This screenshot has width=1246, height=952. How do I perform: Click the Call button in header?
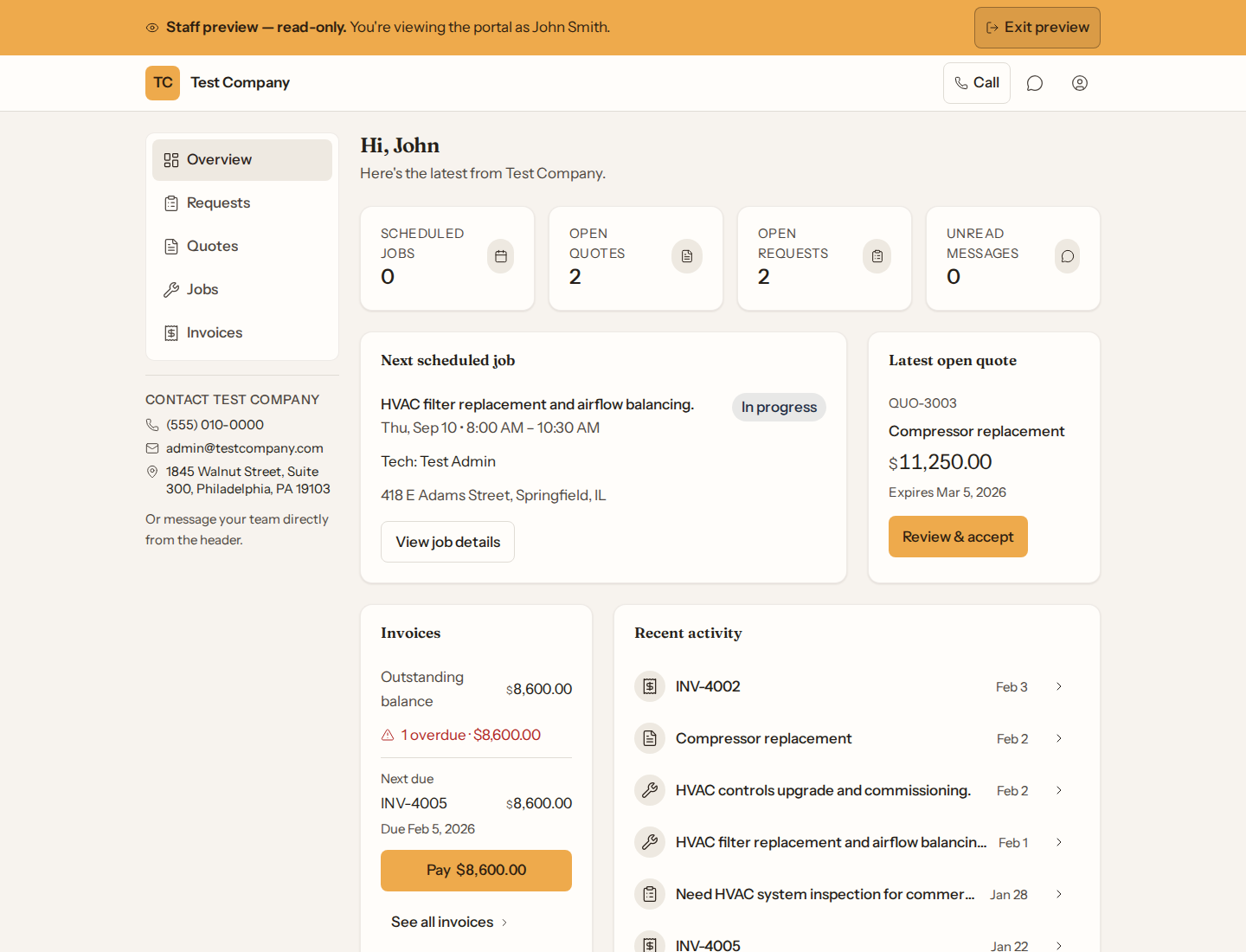click(977, 83)
